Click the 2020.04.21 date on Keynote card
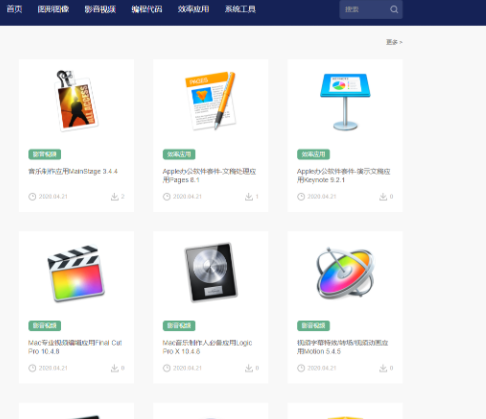The image size is (486, 419). (x=322, y=197)
